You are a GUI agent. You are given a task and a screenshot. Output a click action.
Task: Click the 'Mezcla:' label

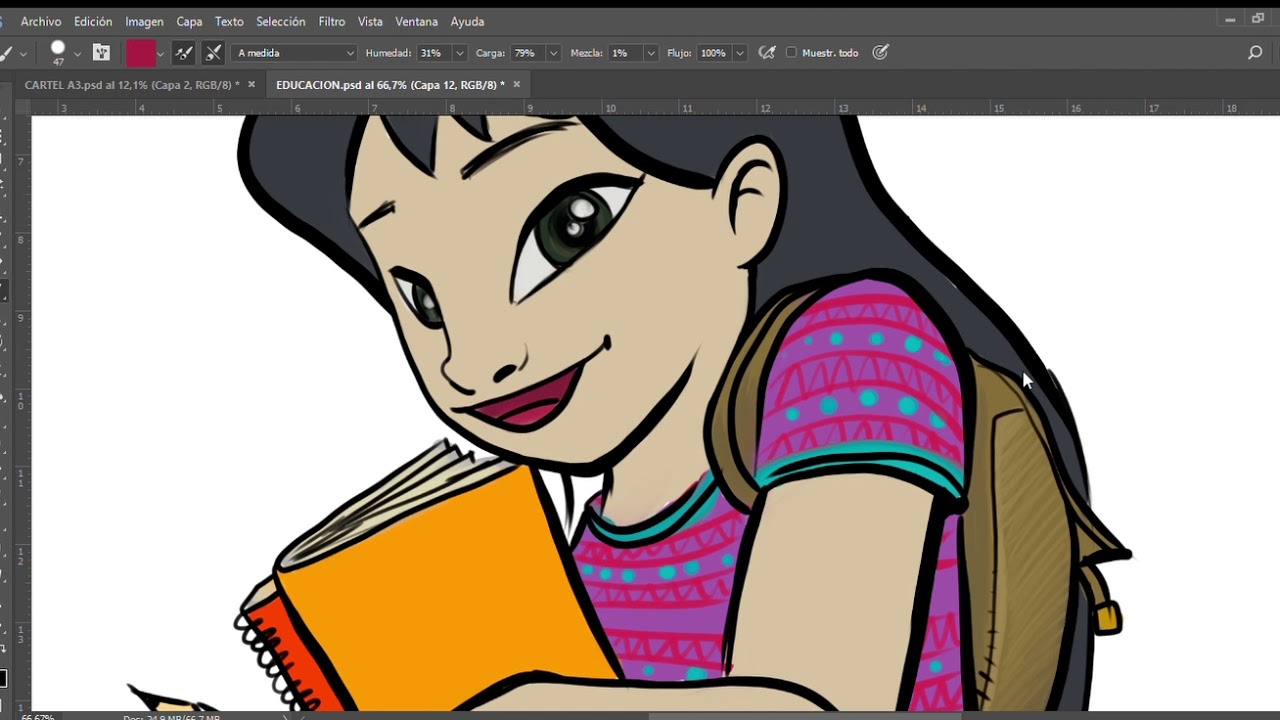click(586, 53)
